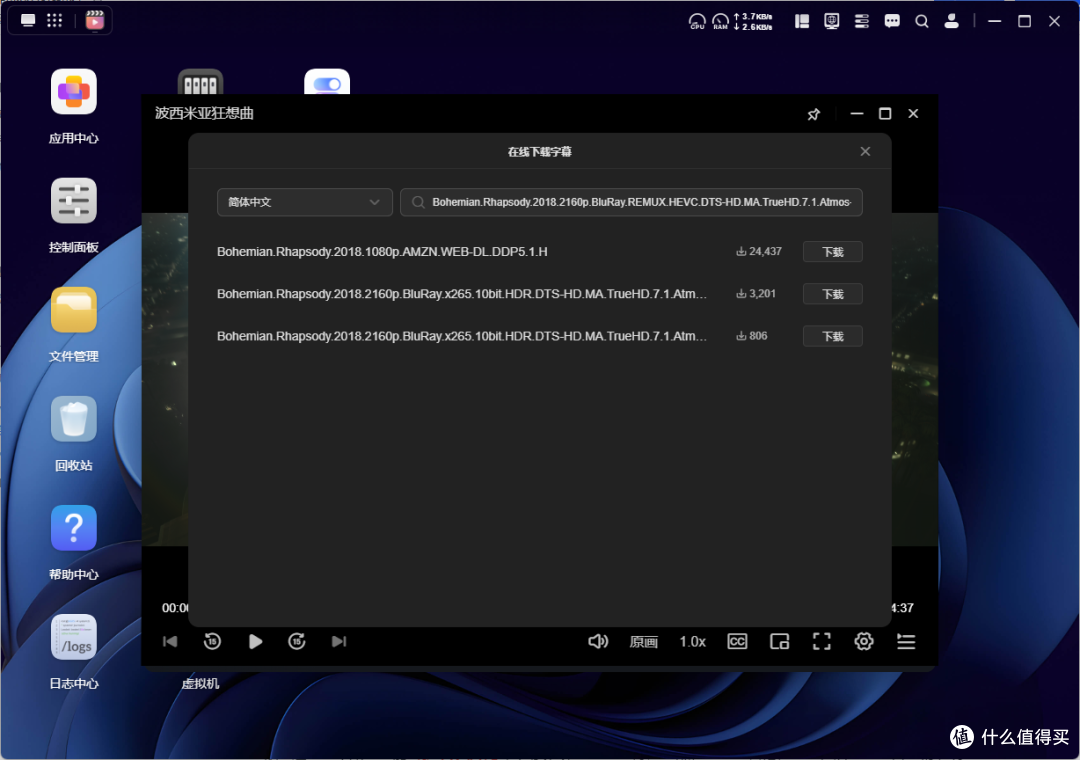The width and height of the screenshot is (1080, 760).
Task: Toggle picture-in-picture mode in the player
Action: point(779,641)
